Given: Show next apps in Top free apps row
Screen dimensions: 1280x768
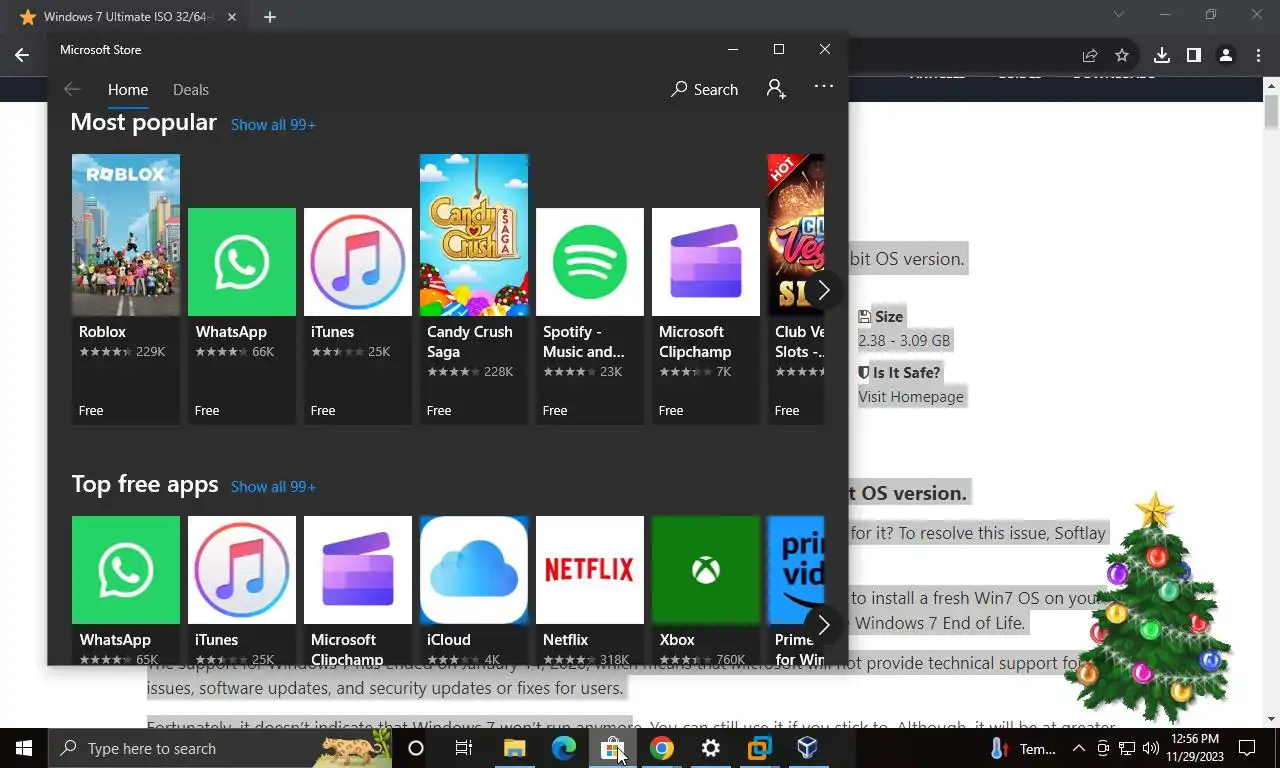Looking at the screenshot, I should pos(823,625).
